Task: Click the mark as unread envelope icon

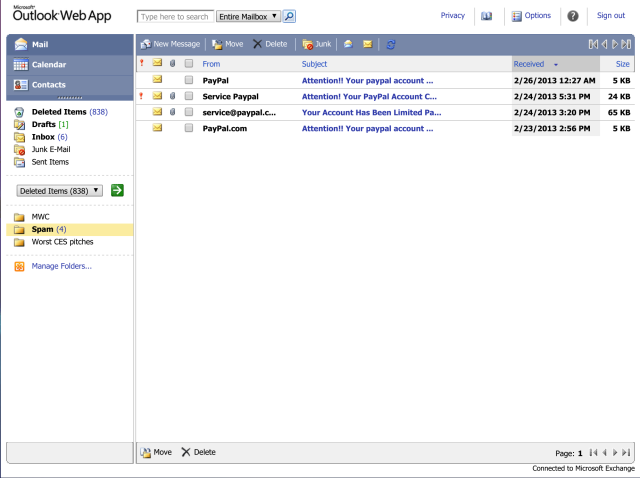Action: click(367, 44)
